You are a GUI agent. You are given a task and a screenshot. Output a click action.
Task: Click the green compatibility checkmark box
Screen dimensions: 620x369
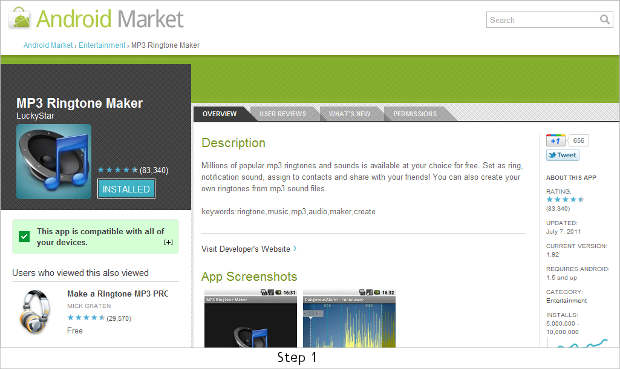tap(24, 237)
